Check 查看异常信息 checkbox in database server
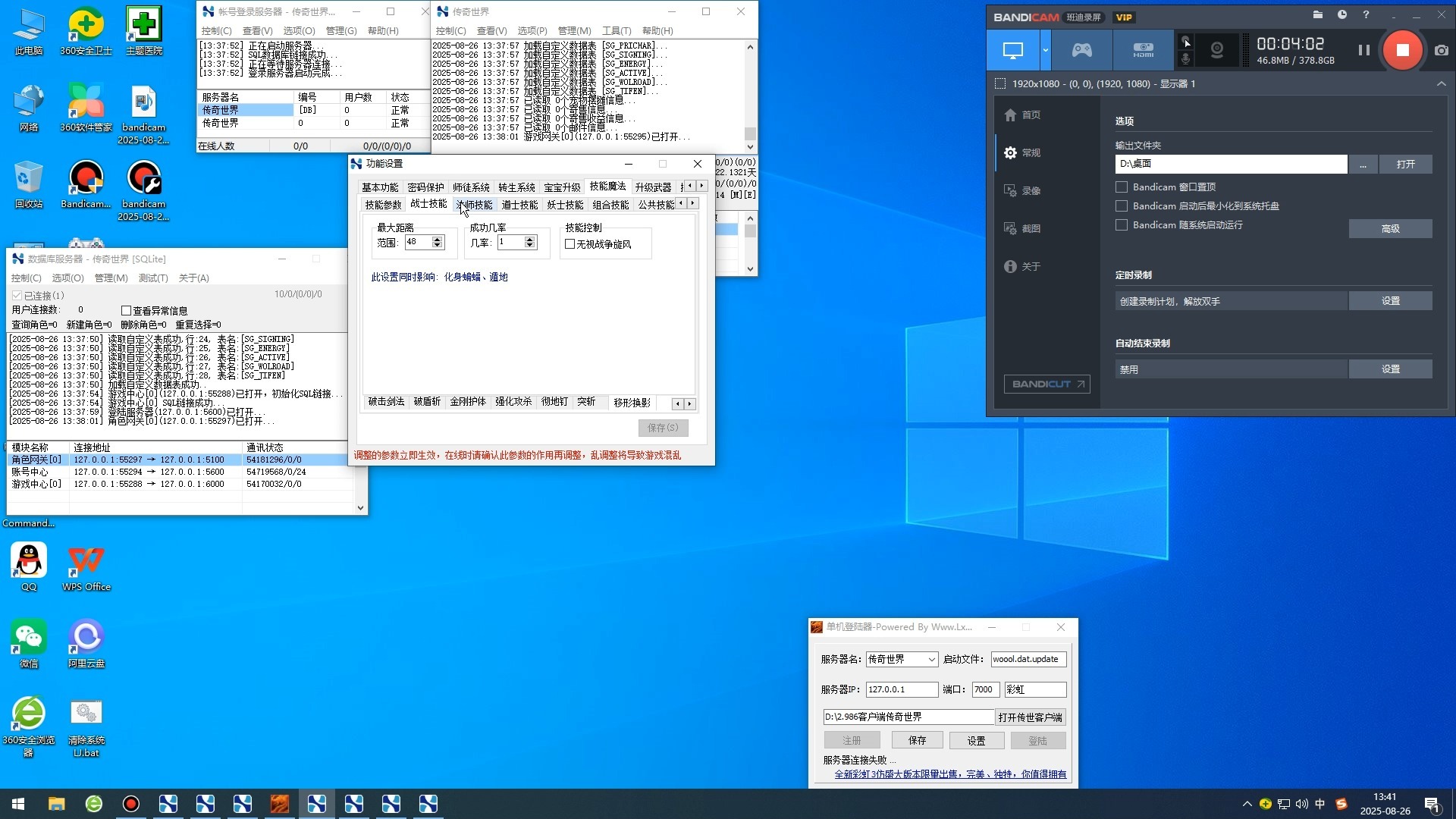Screen dimensions: 1456x819 click(x=127, y=311)
